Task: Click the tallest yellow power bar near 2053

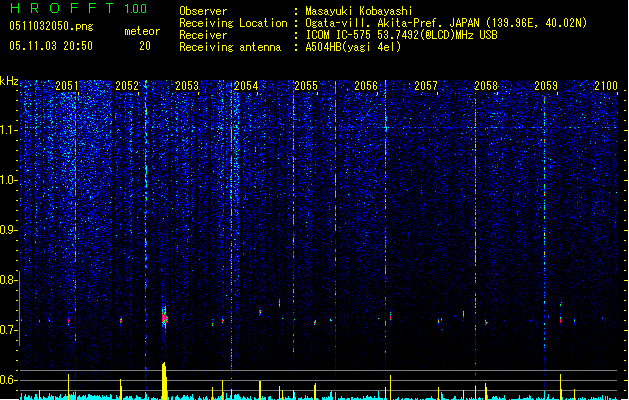Action: (x=164, y=381)
